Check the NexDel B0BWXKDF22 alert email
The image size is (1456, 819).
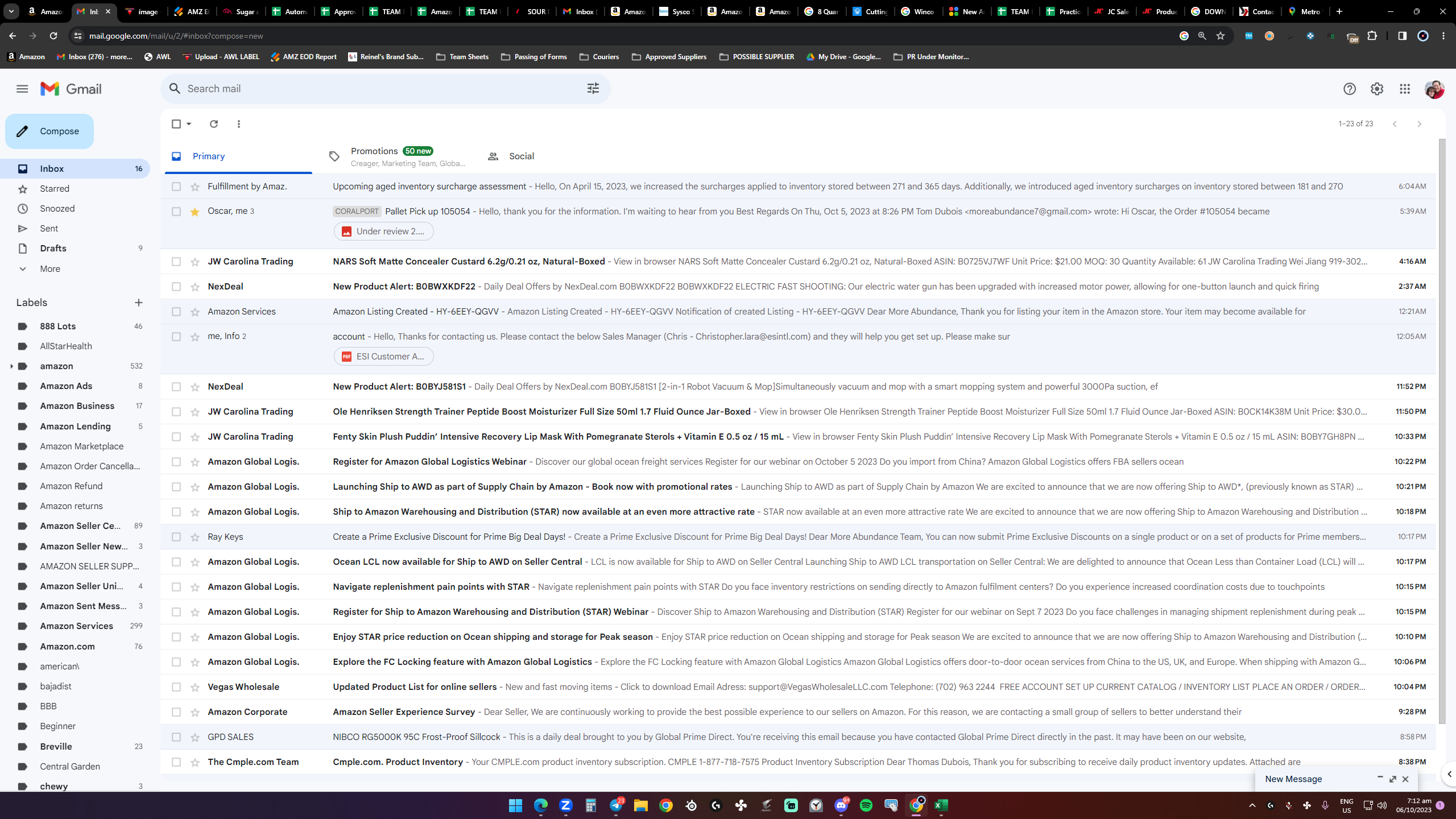(x=176, y=287)
